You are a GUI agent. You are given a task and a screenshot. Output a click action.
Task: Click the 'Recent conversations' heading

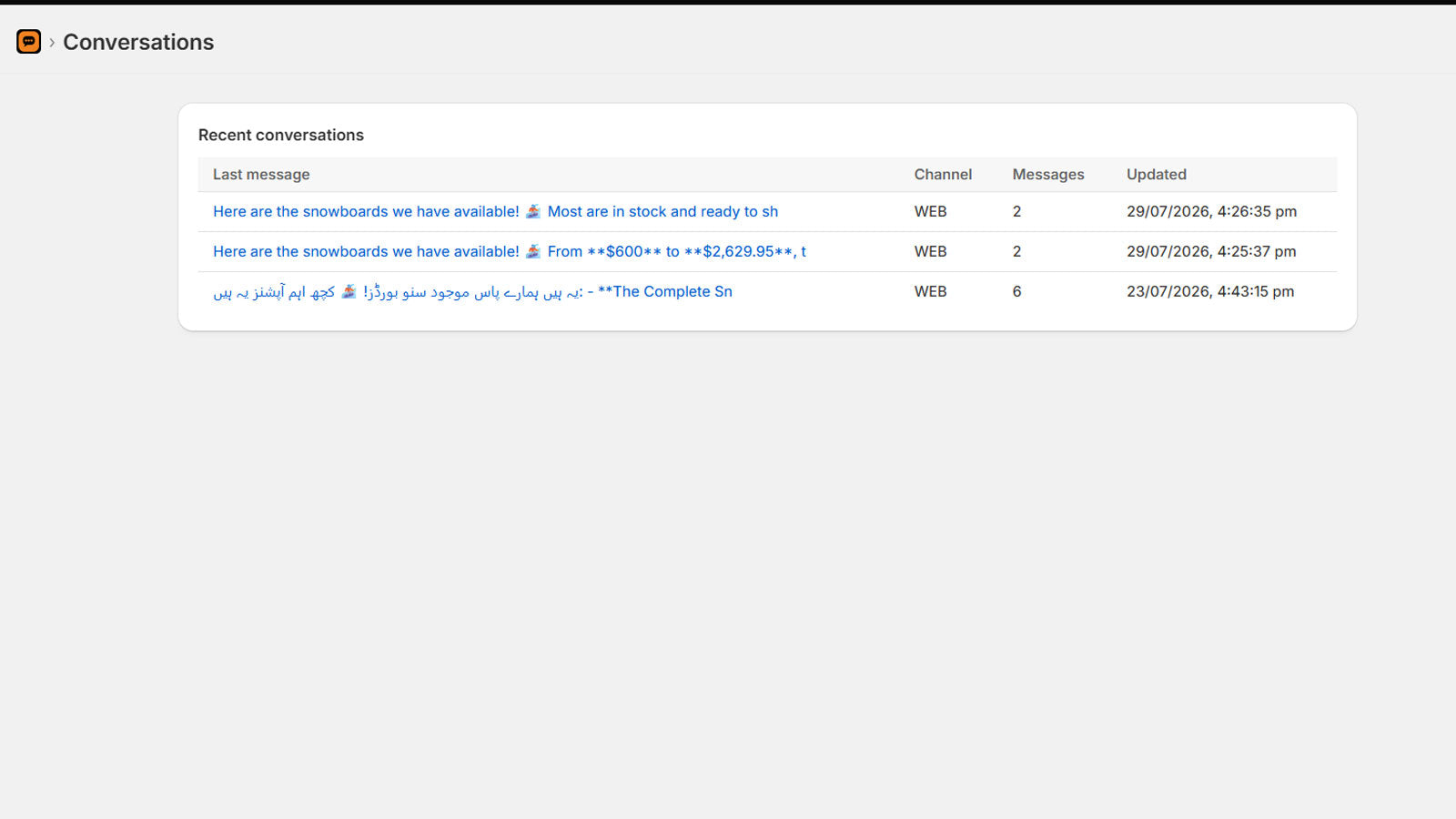(x=281, y=135)
